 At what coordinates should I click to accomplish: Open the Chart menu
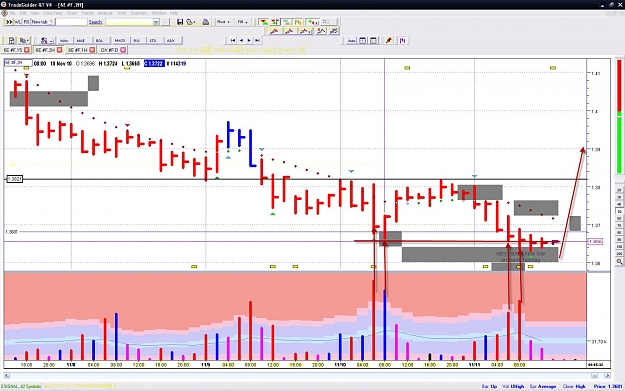[72, 13]
